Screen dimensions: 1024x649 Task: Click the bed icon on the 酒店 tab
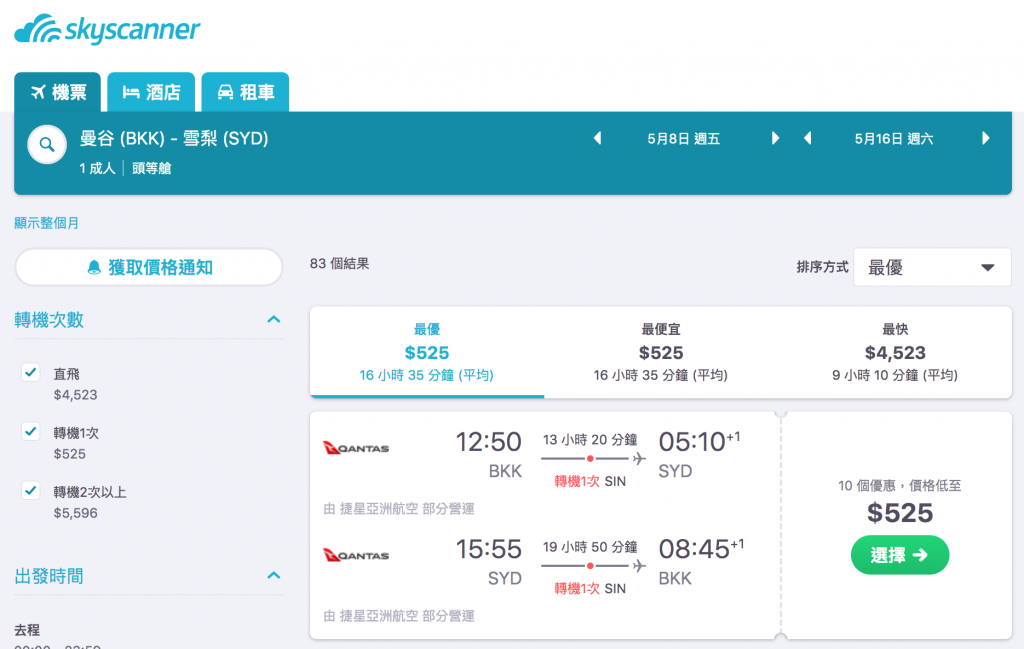tap(131, 92)
